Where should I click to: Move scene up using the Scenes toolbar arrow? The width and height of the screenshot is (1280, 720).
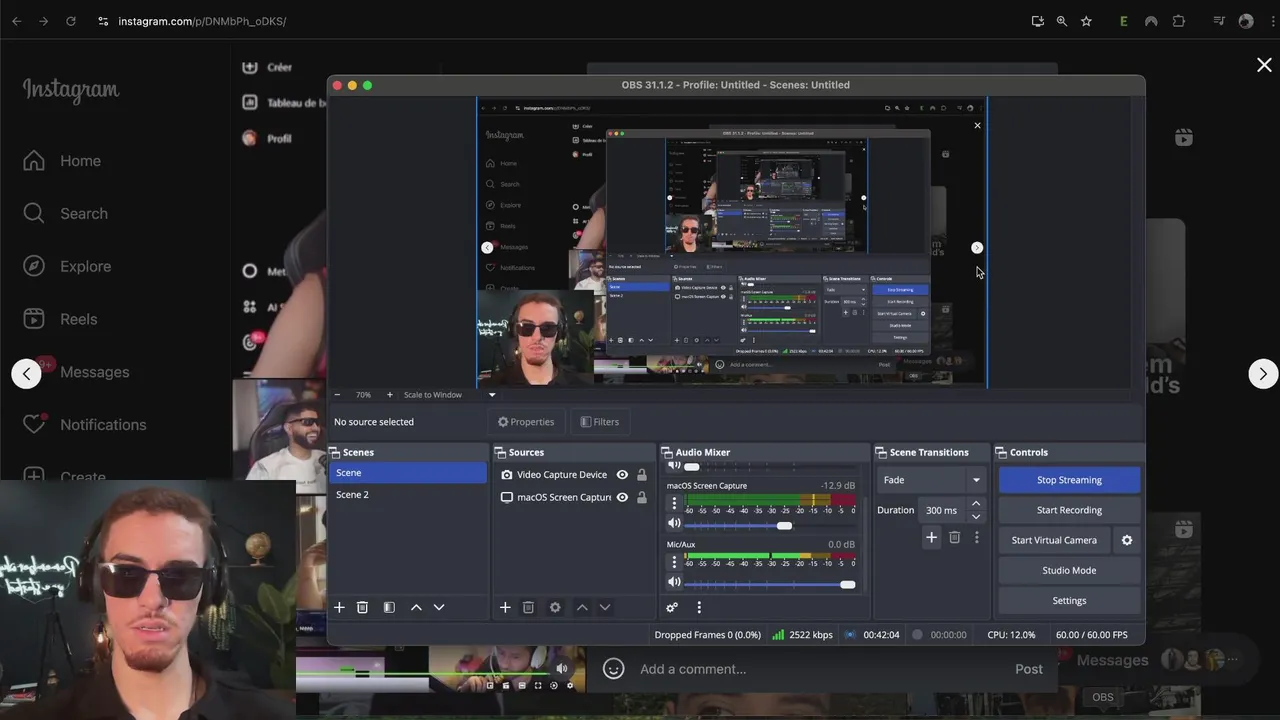tap(416, 607)
